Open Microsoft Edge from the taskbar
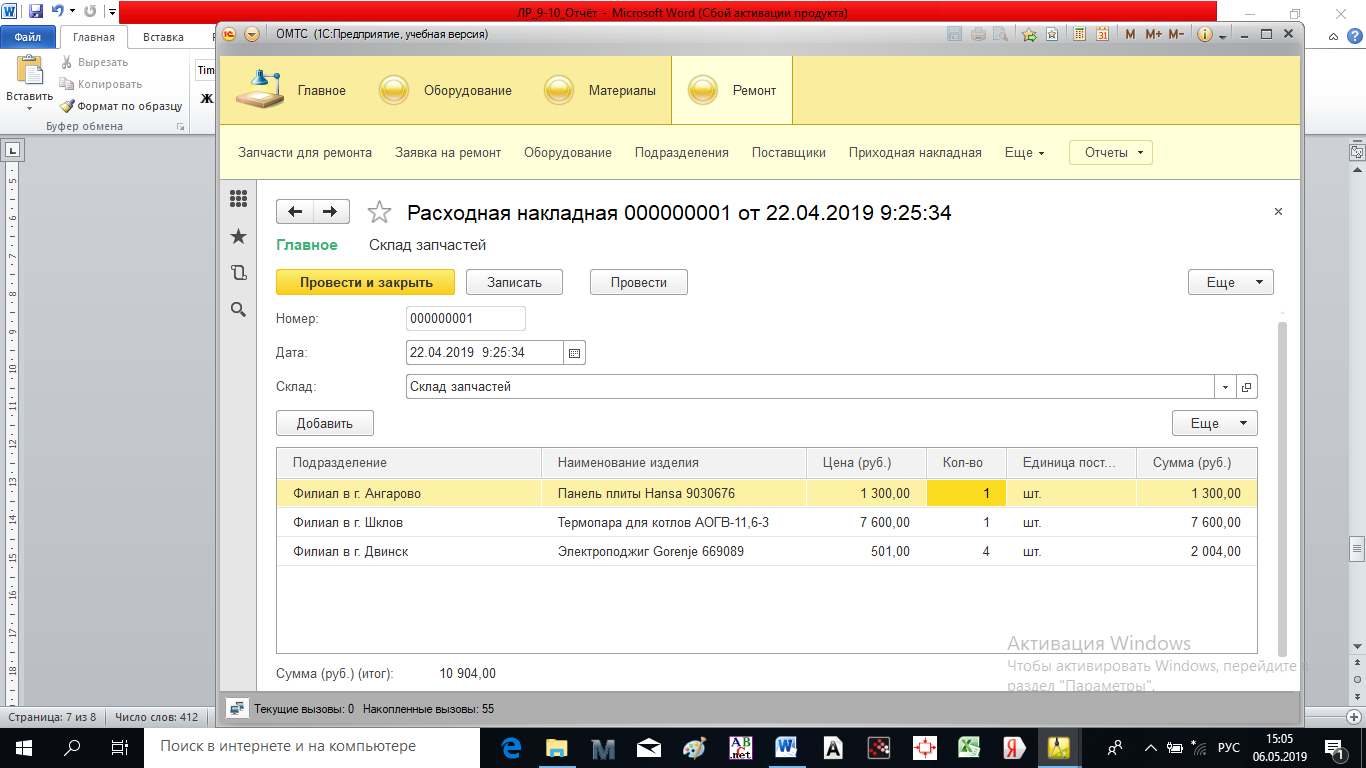Screen dimensions: 1366x768 click(x=511, y=747)
